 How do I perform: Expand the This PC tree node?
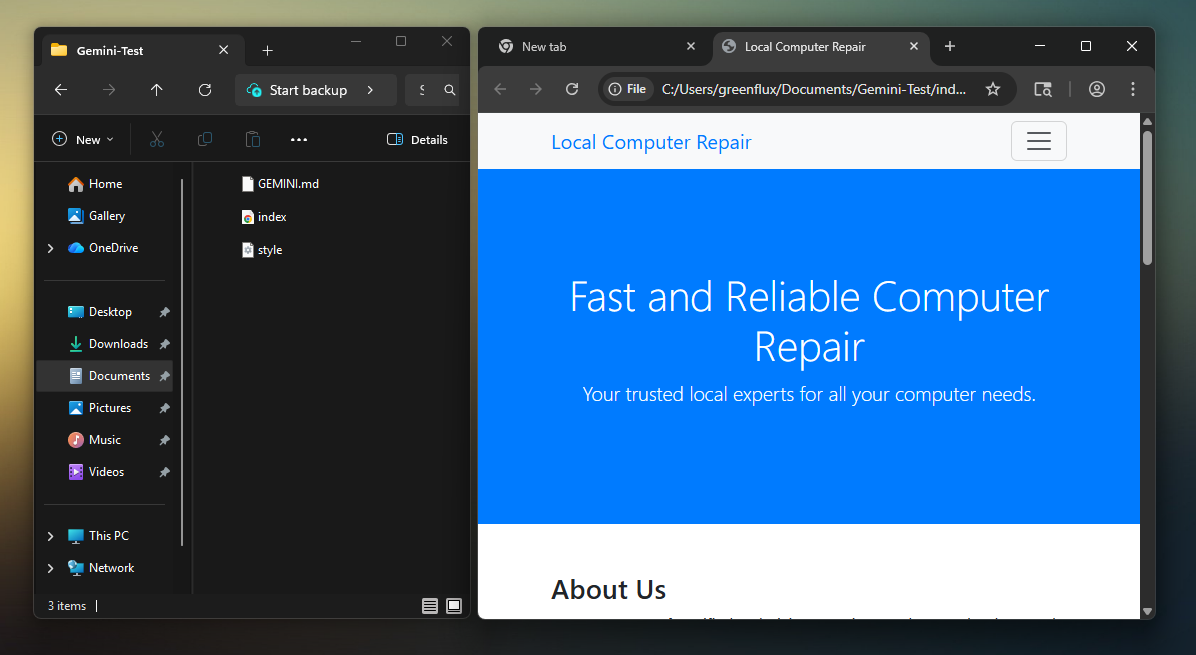tap(51, 536)
